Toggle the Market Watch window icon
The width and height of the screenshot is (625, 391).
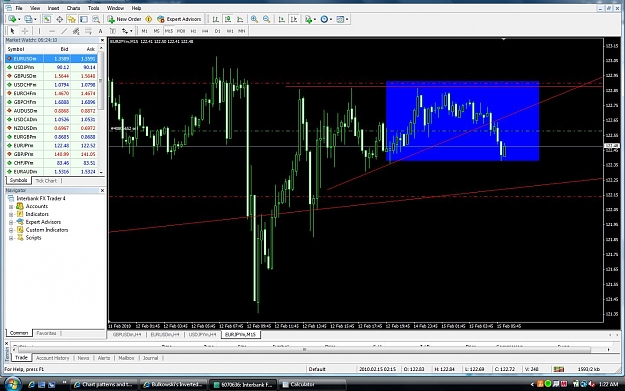point(47,19)
